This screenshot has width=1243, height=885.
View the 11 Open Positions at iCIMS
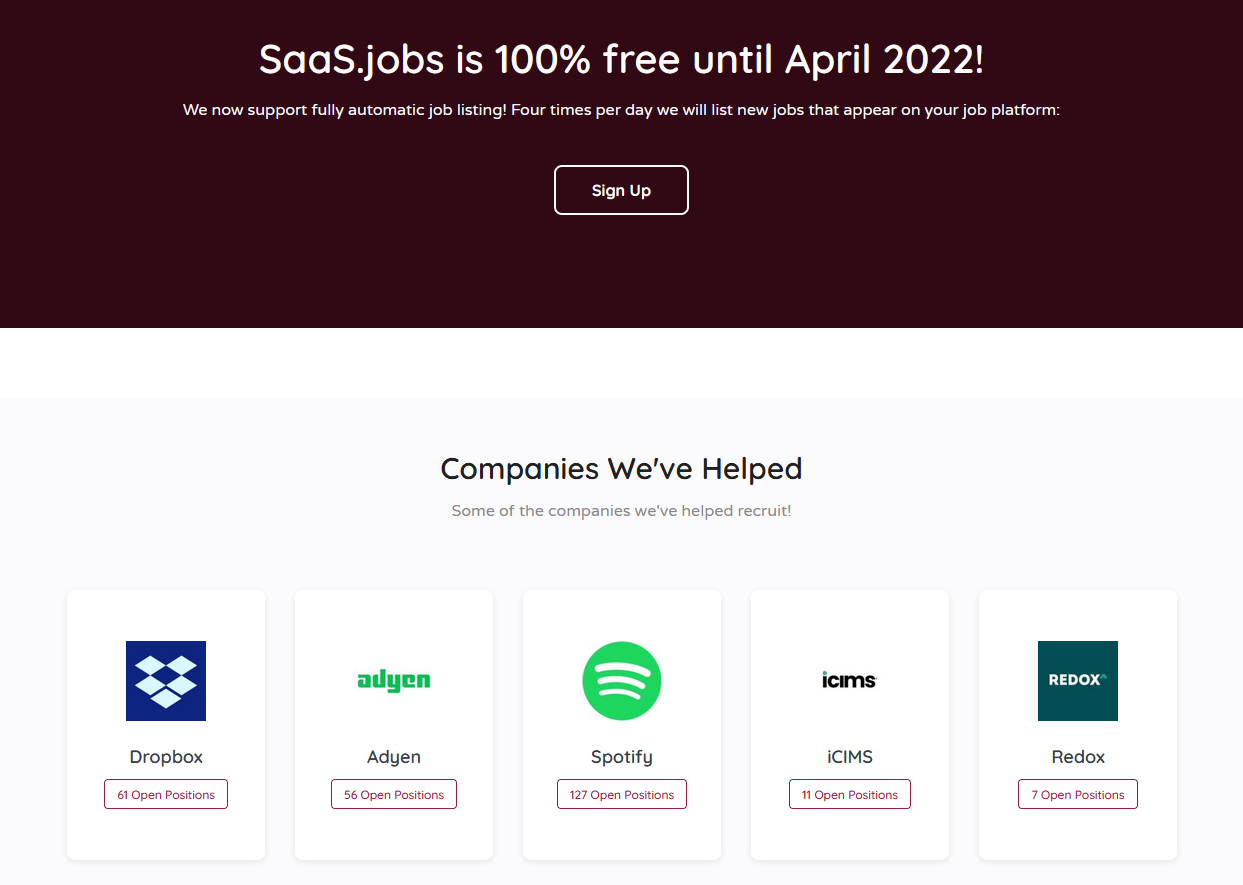[x=849, y=793]
